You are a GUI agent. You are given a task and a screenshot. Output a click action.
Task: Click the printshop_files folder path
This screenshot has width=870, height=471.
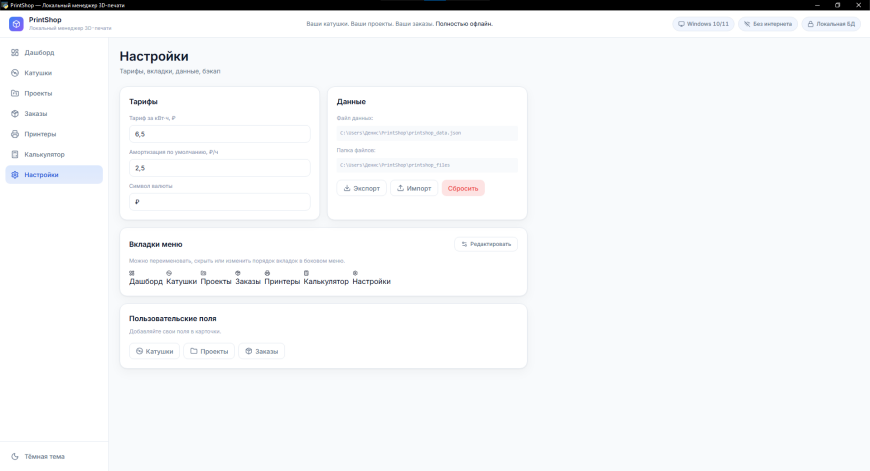427,165
